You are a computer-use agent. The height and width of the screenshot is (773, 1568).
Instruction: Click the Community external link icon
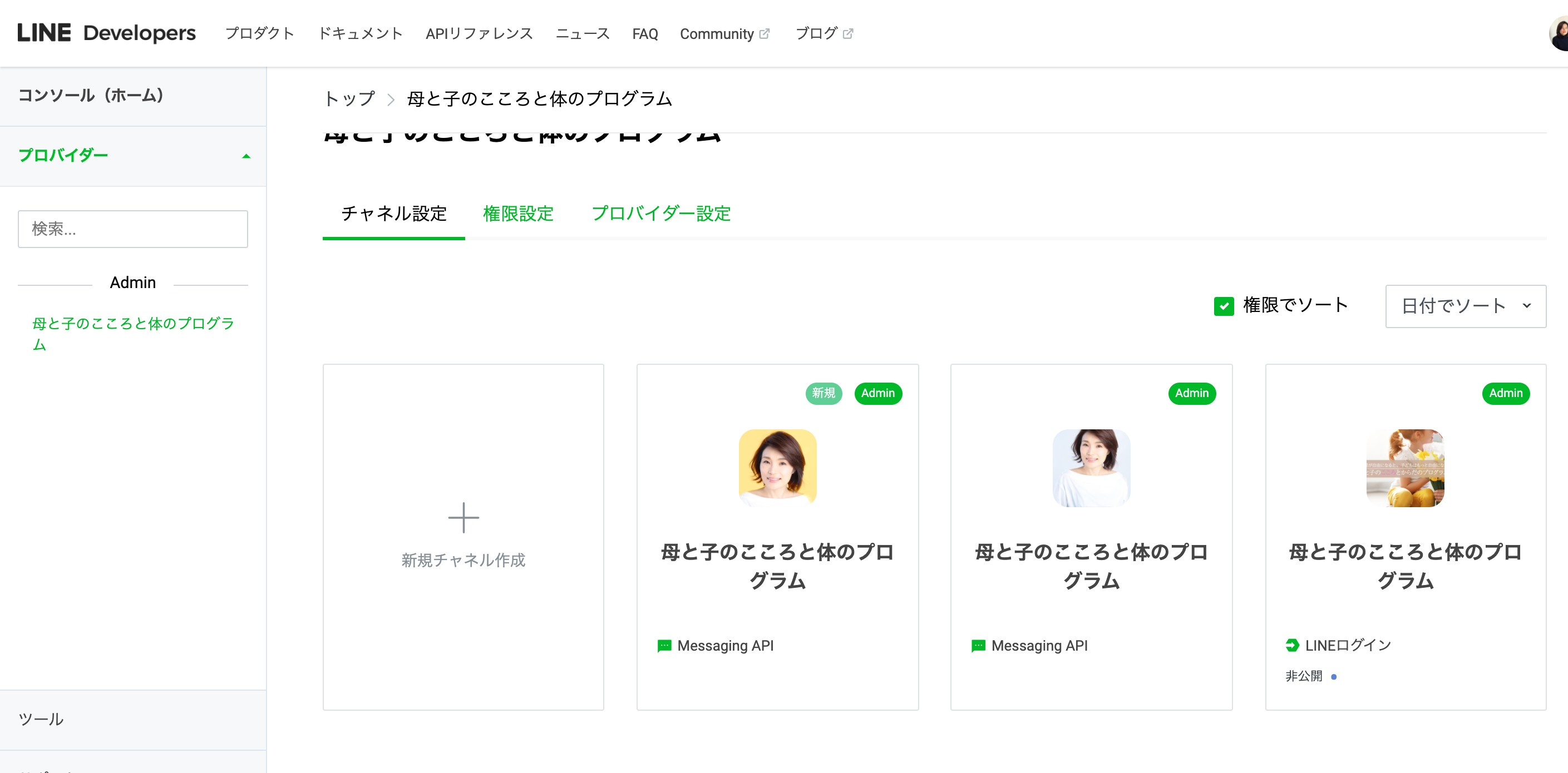[x=765, y=33]
